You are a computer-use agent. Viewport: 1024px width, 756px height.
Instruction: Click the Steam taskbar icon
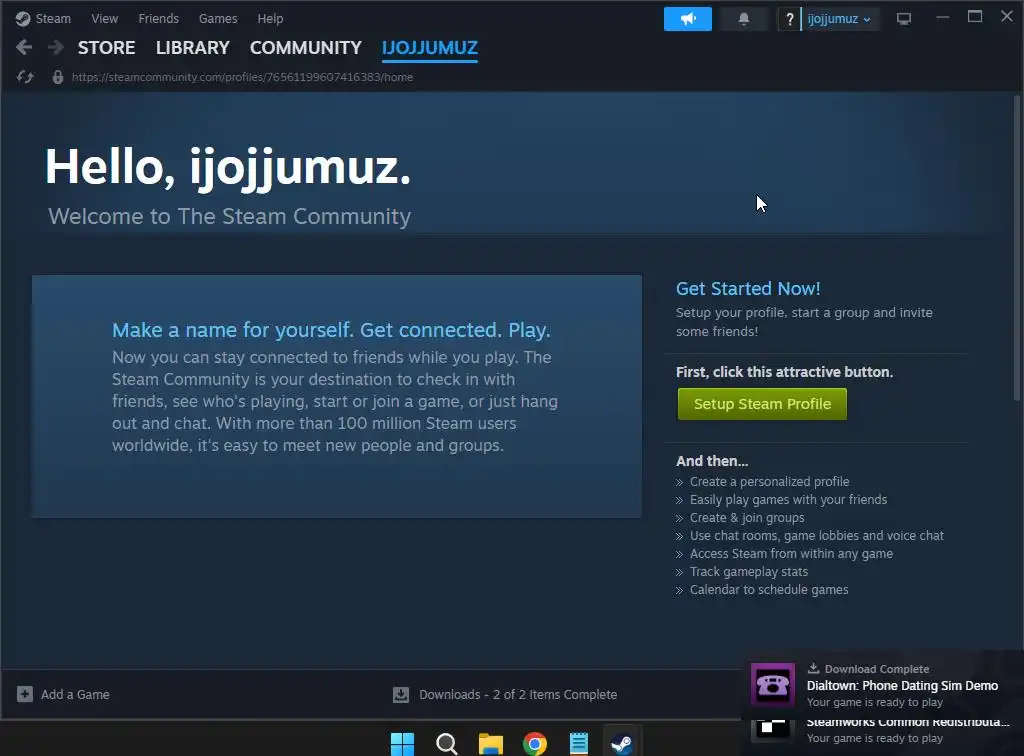click(622, 743)
